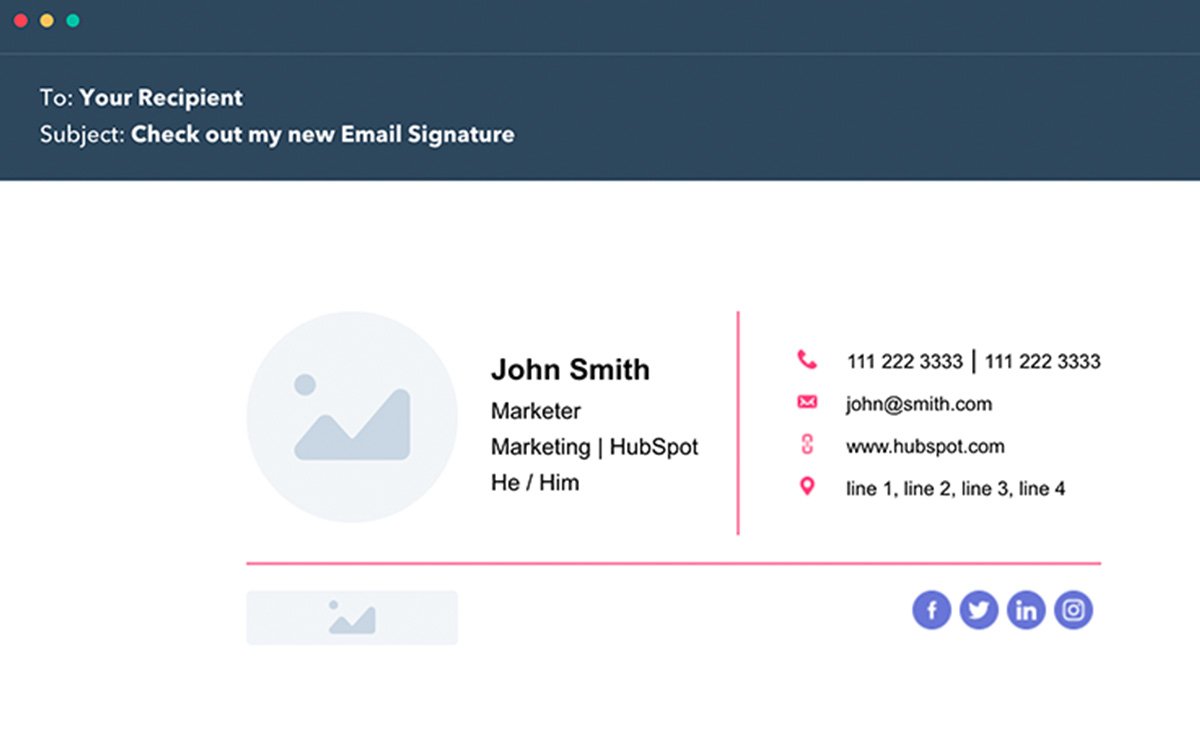The width and height of the screenshot is (1200, 736).
Task: Click the website link icon
Action: coord(806,445)
